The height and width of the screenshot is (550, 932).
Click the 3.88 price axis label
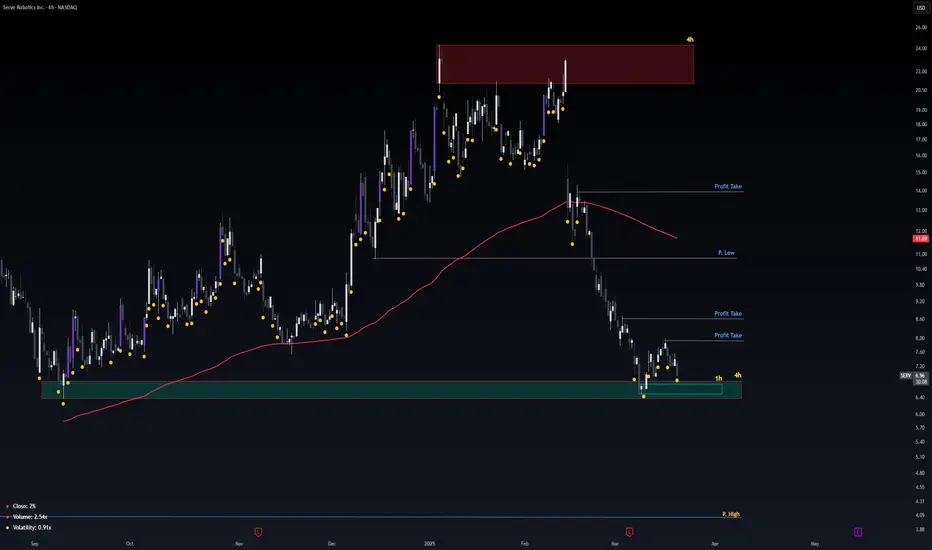921,529
